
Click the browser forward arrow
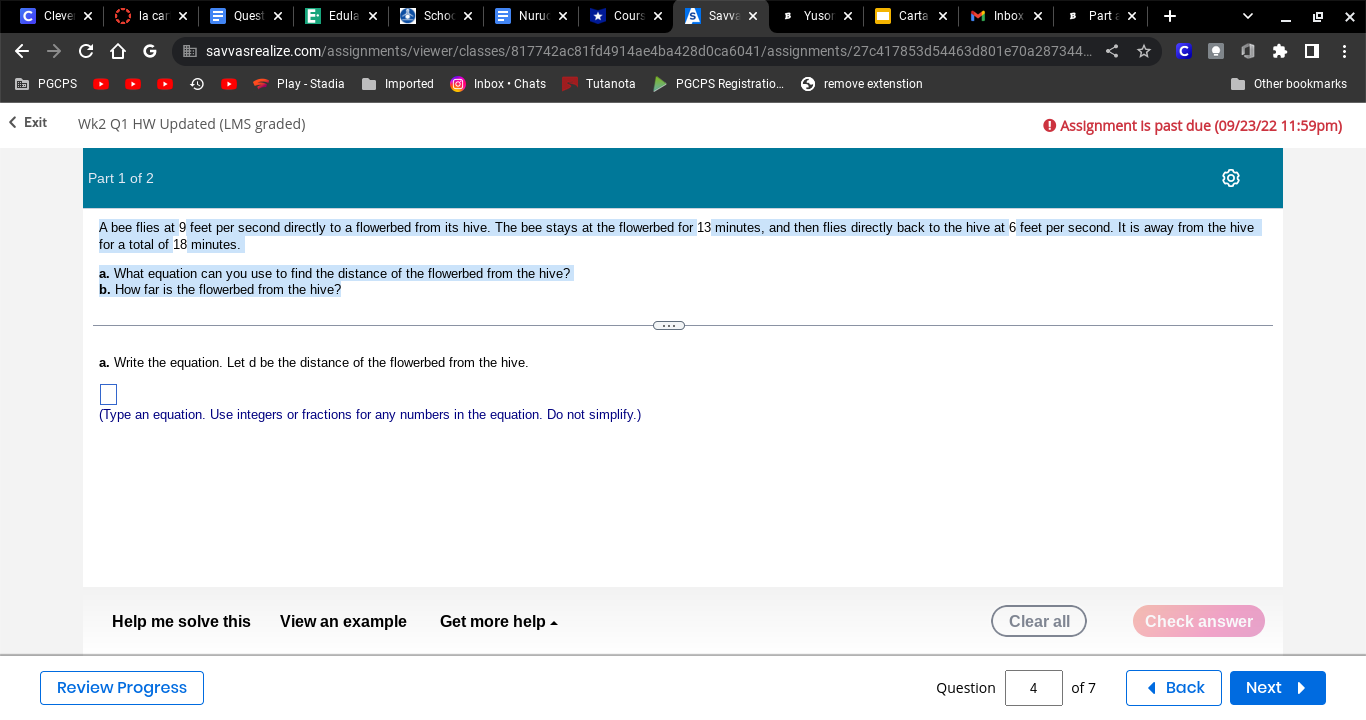tap(54, 51)
